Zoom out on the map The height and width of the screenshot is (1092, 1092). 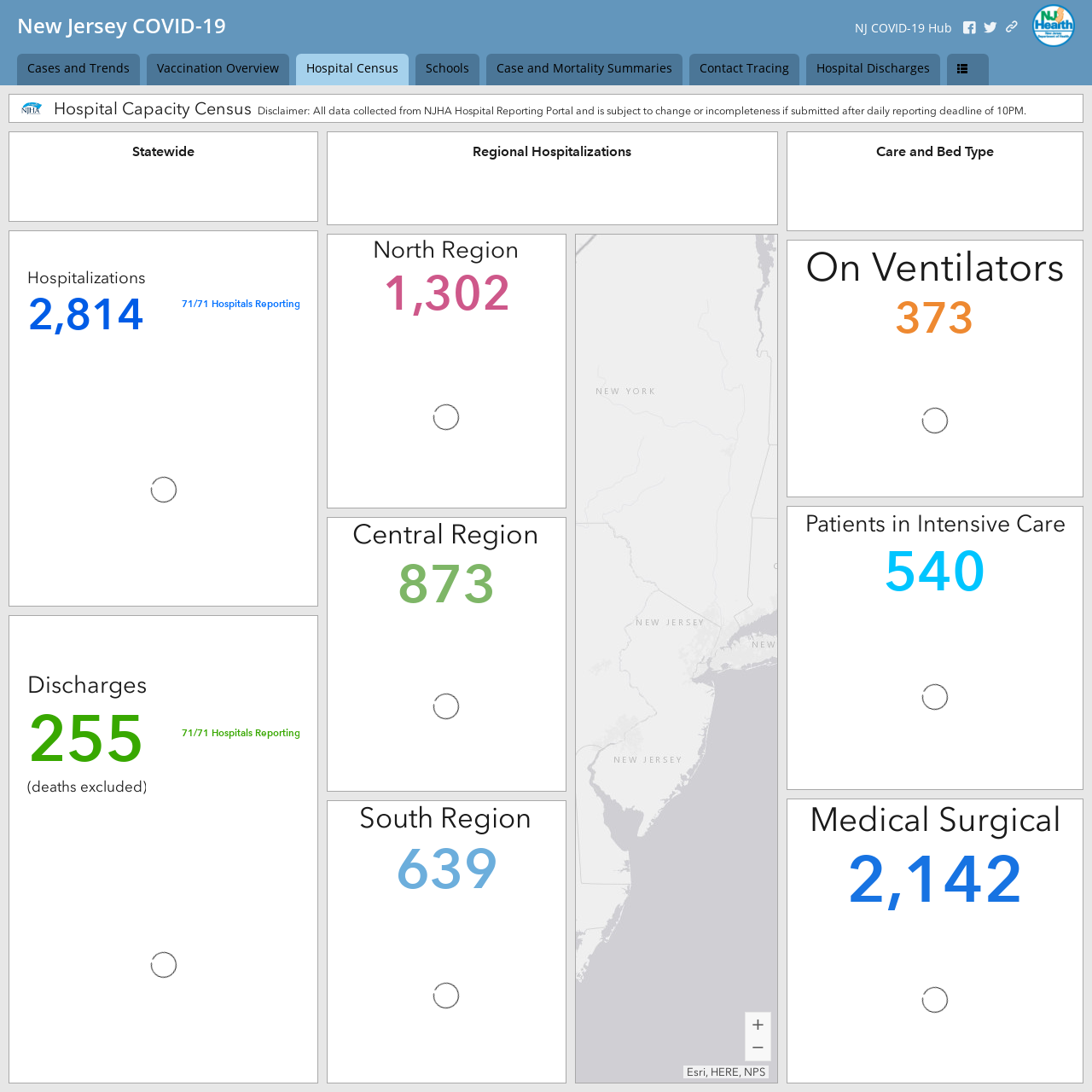pyautogui.click(x=758, y=1048)
